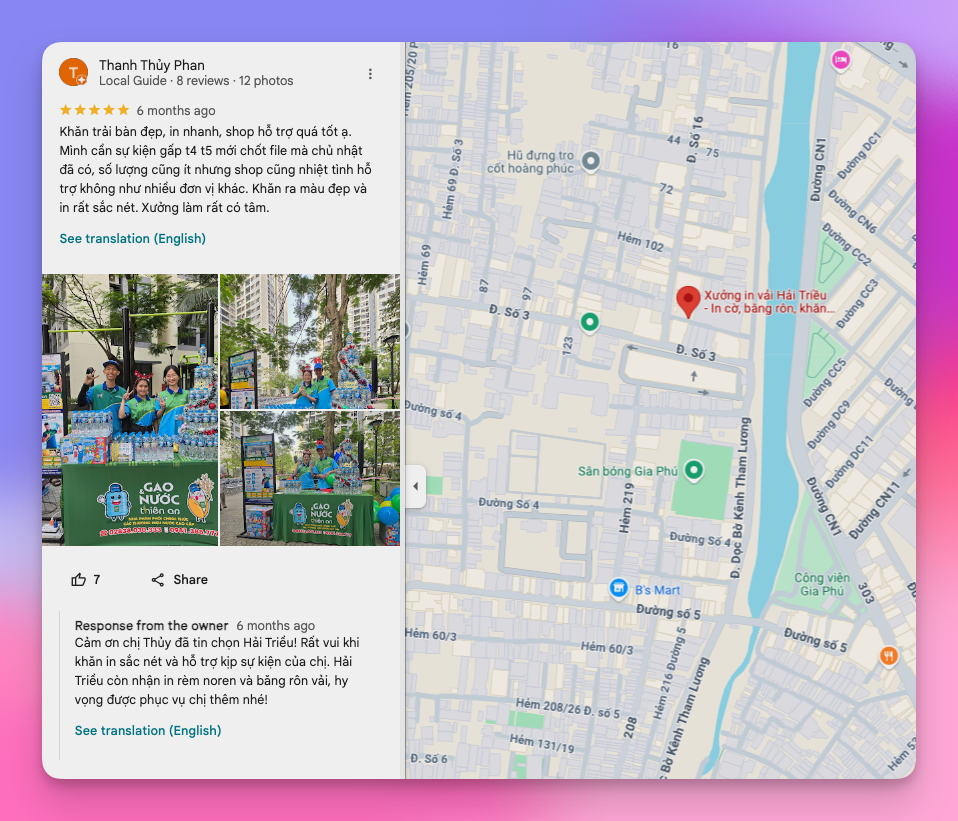This screenshot has width=958, height=821.
Task: Like the review with thumbs-up icon
Action: 79,580
